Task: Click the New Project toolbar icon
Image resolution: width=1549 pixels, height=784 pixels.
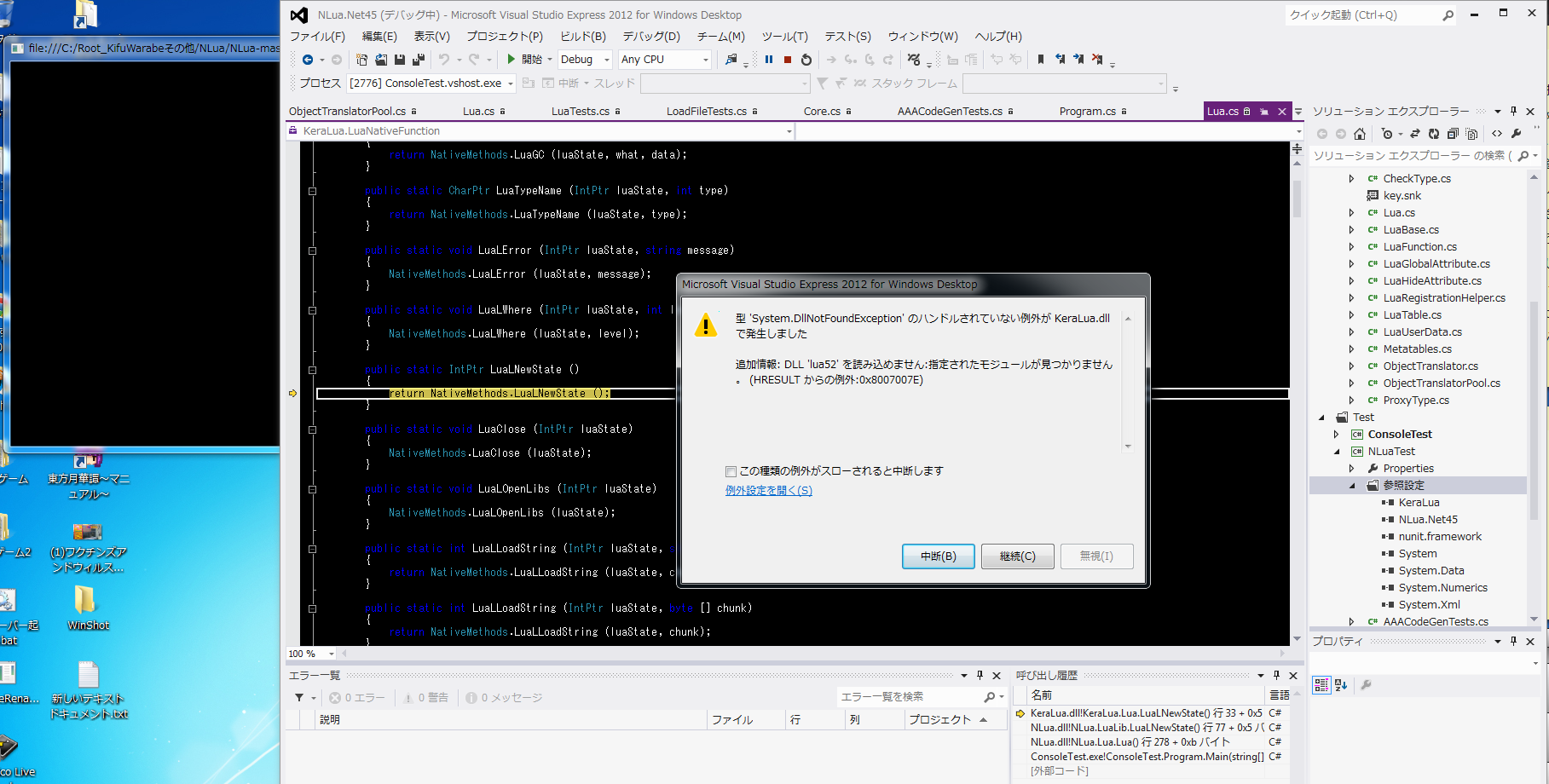Action: (x=362, y=60)
